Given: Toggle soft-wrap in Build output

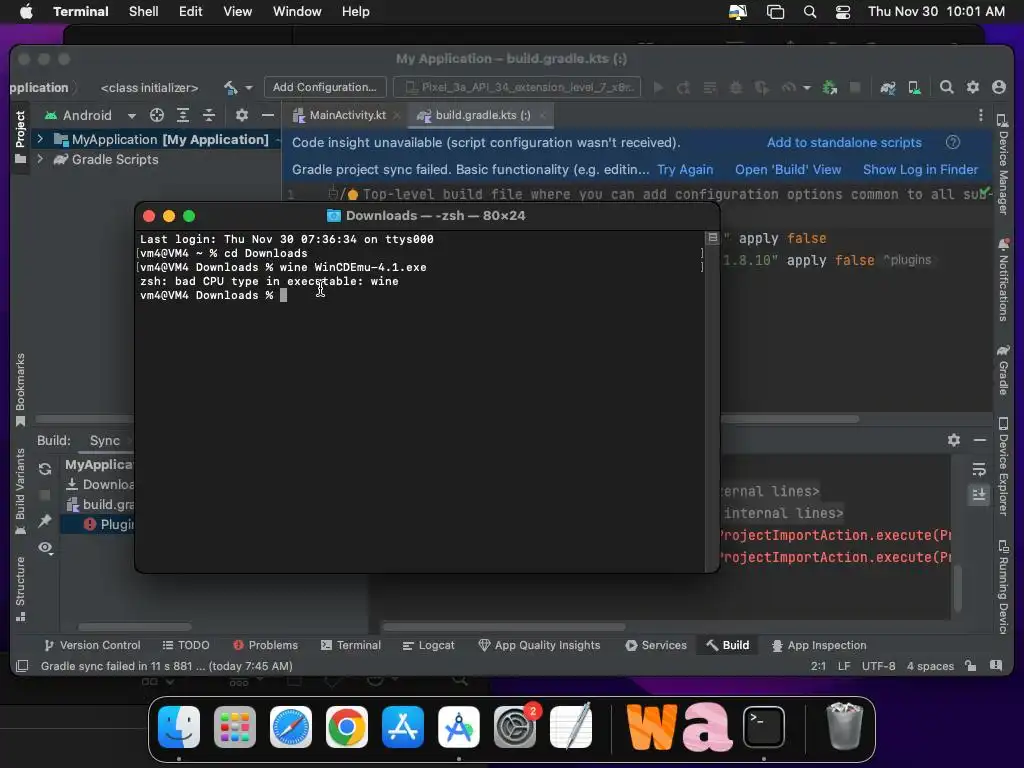Looking at the screenshot, I should pos(979,470).
